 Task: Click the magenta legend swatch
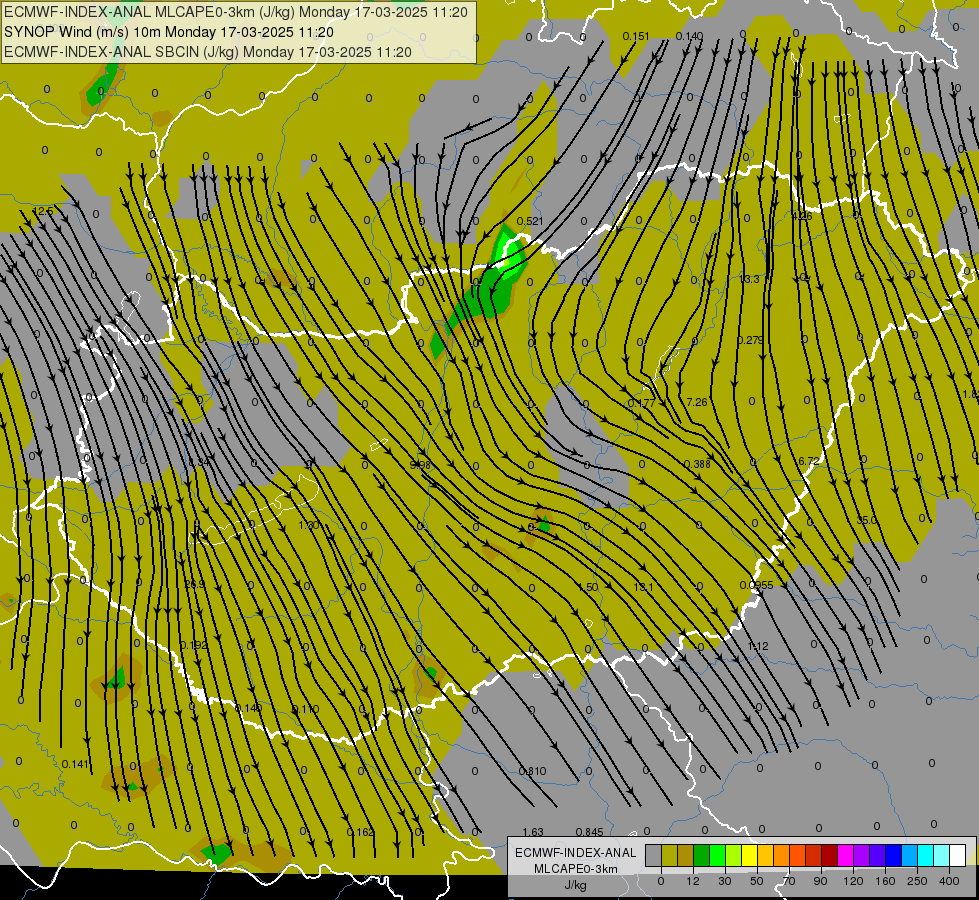(x=846, y=855)
